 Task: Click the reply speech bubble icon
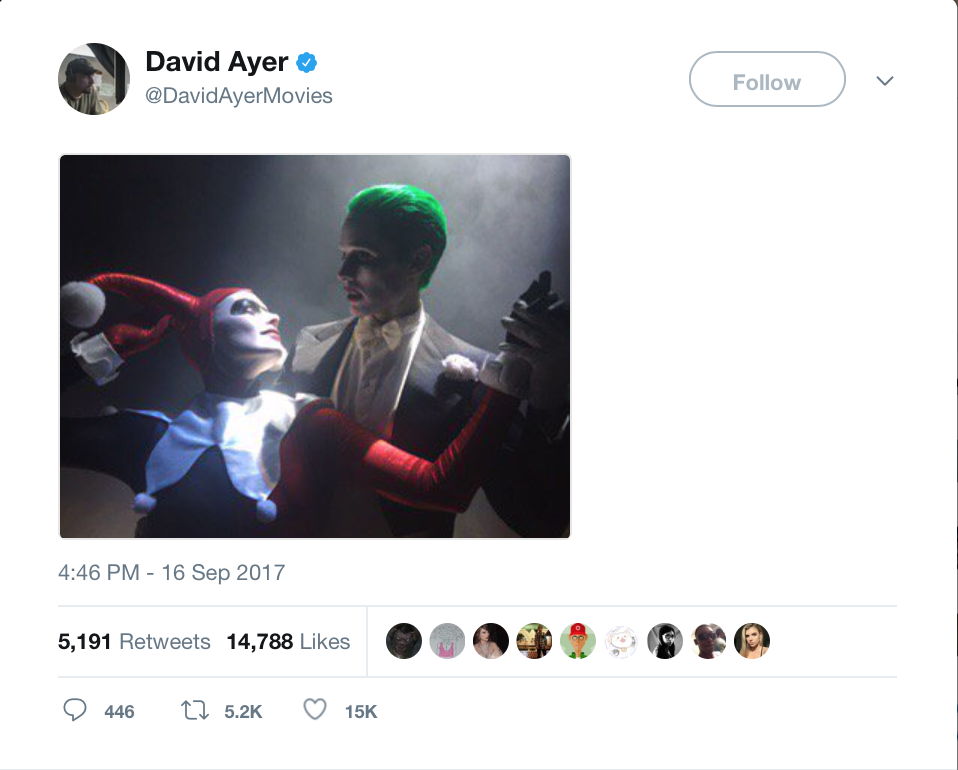coord(76,711)
